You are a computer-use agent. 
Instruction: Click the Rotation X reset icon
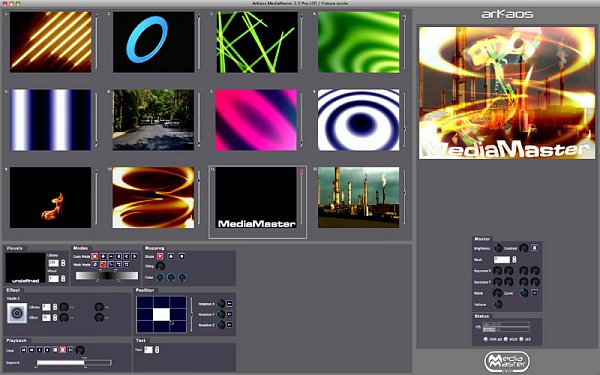click(x=230, y=304)
